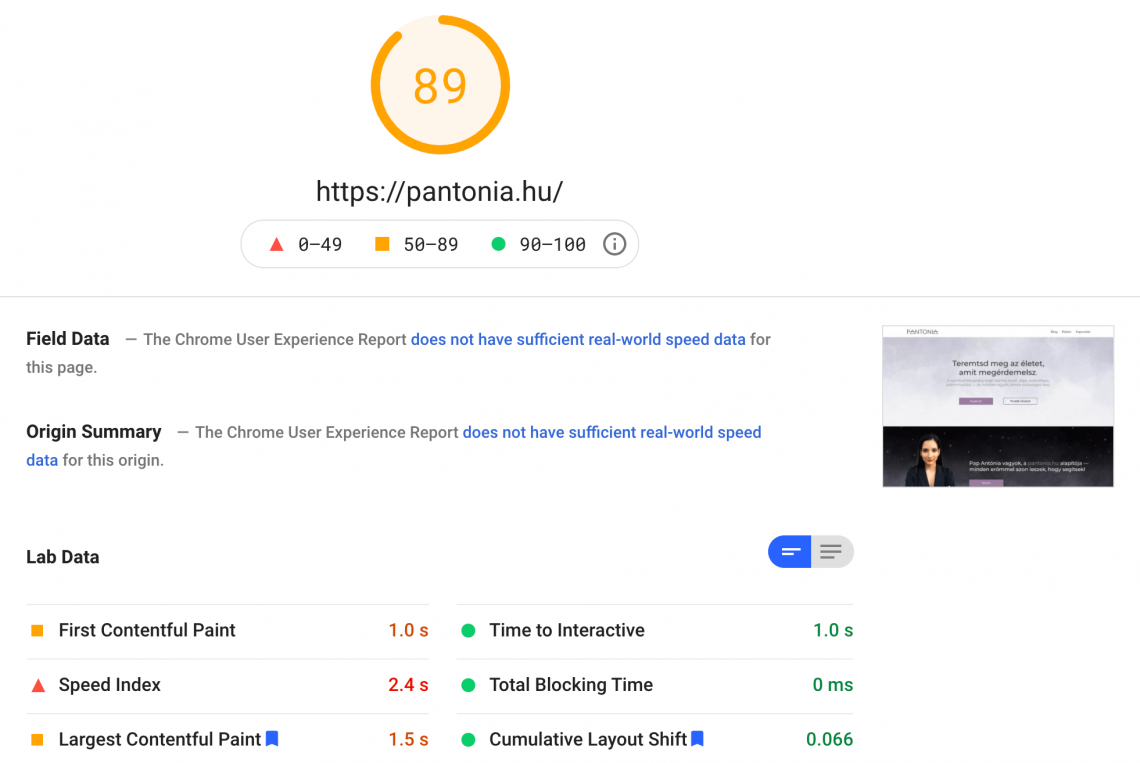
Task: Click the Time to Interactive value 1.0 s
Action: (x=832, y=630)
